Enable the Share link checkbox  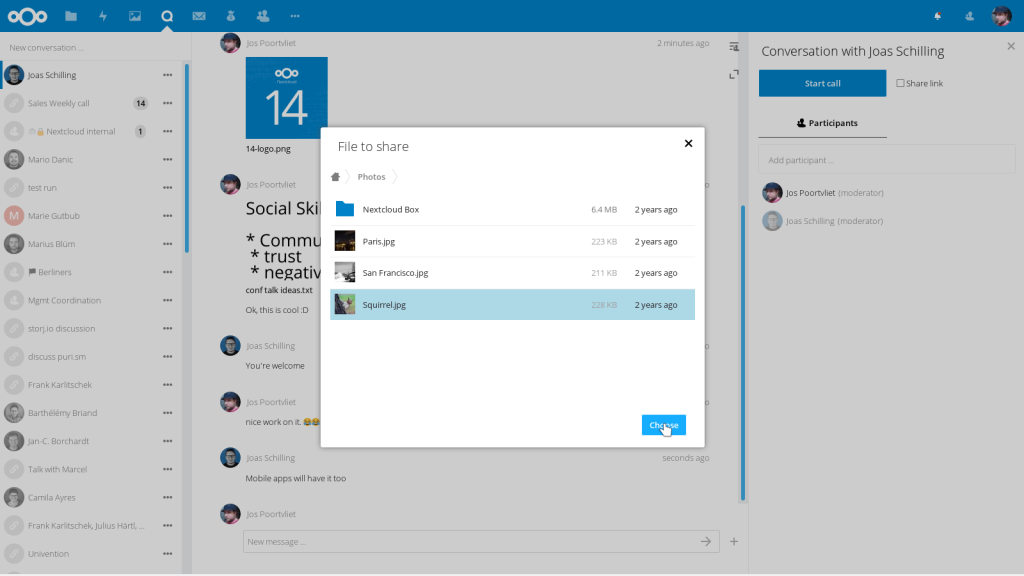click(900, 84)
